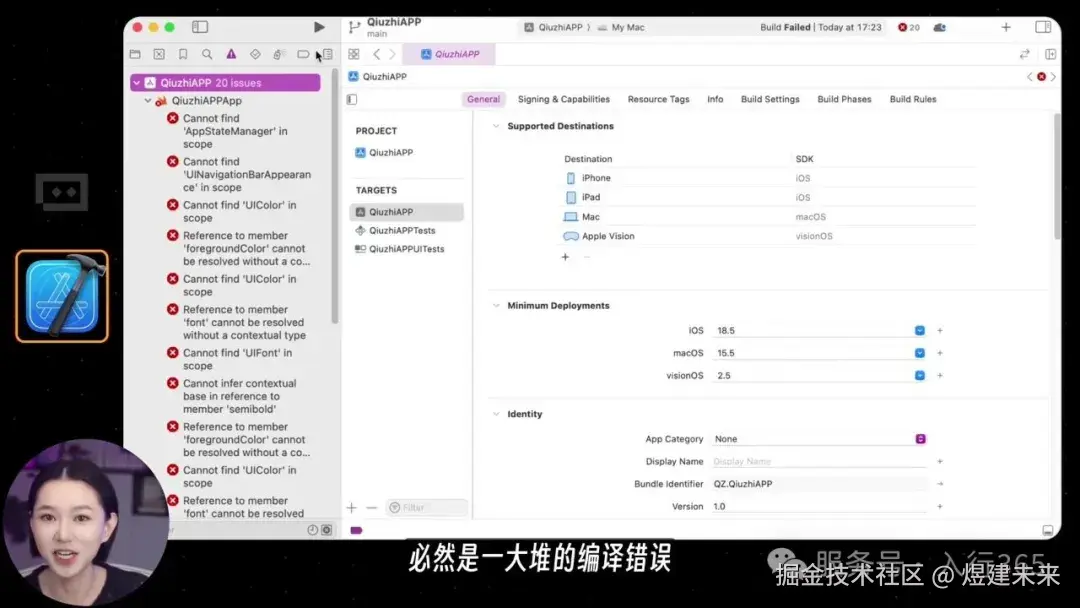Click the editor swap arrows icon

pyautogui.click(x=1024, y=54)
